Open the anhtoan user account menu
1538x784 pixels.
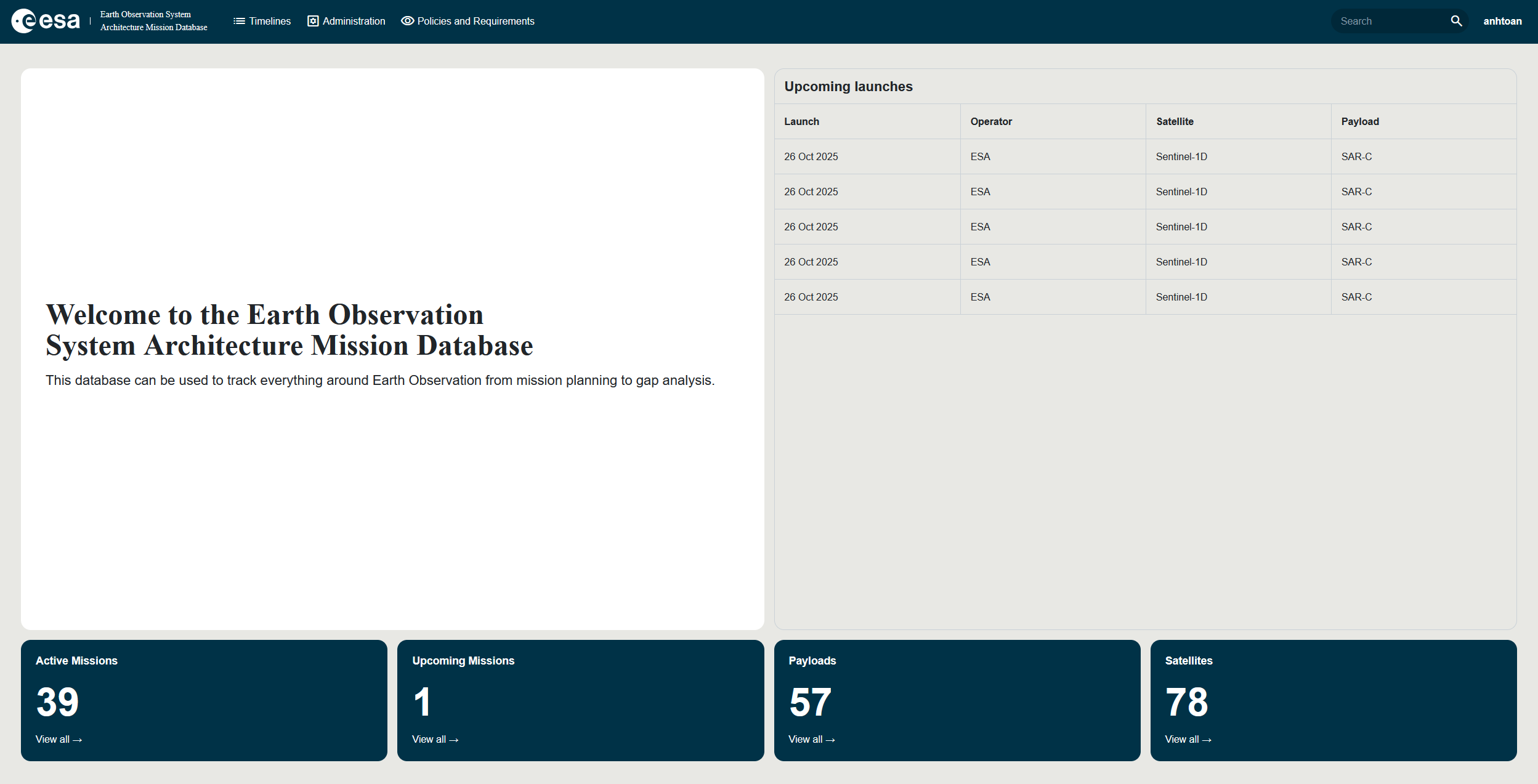tap(1502, 21)
